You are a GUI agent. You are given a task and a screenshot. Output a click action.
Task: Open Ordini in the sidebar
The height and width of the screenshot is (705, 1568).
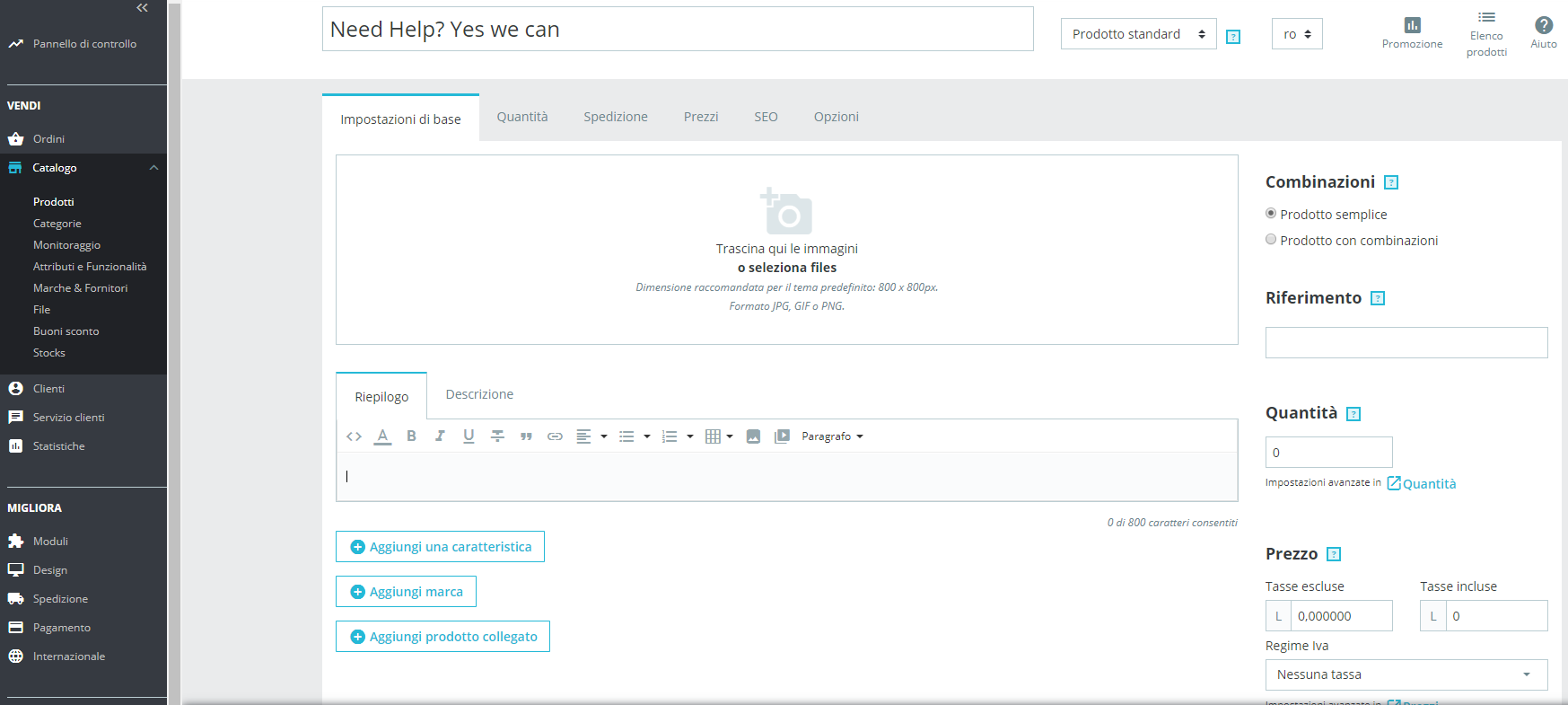[x=48, y=139]
